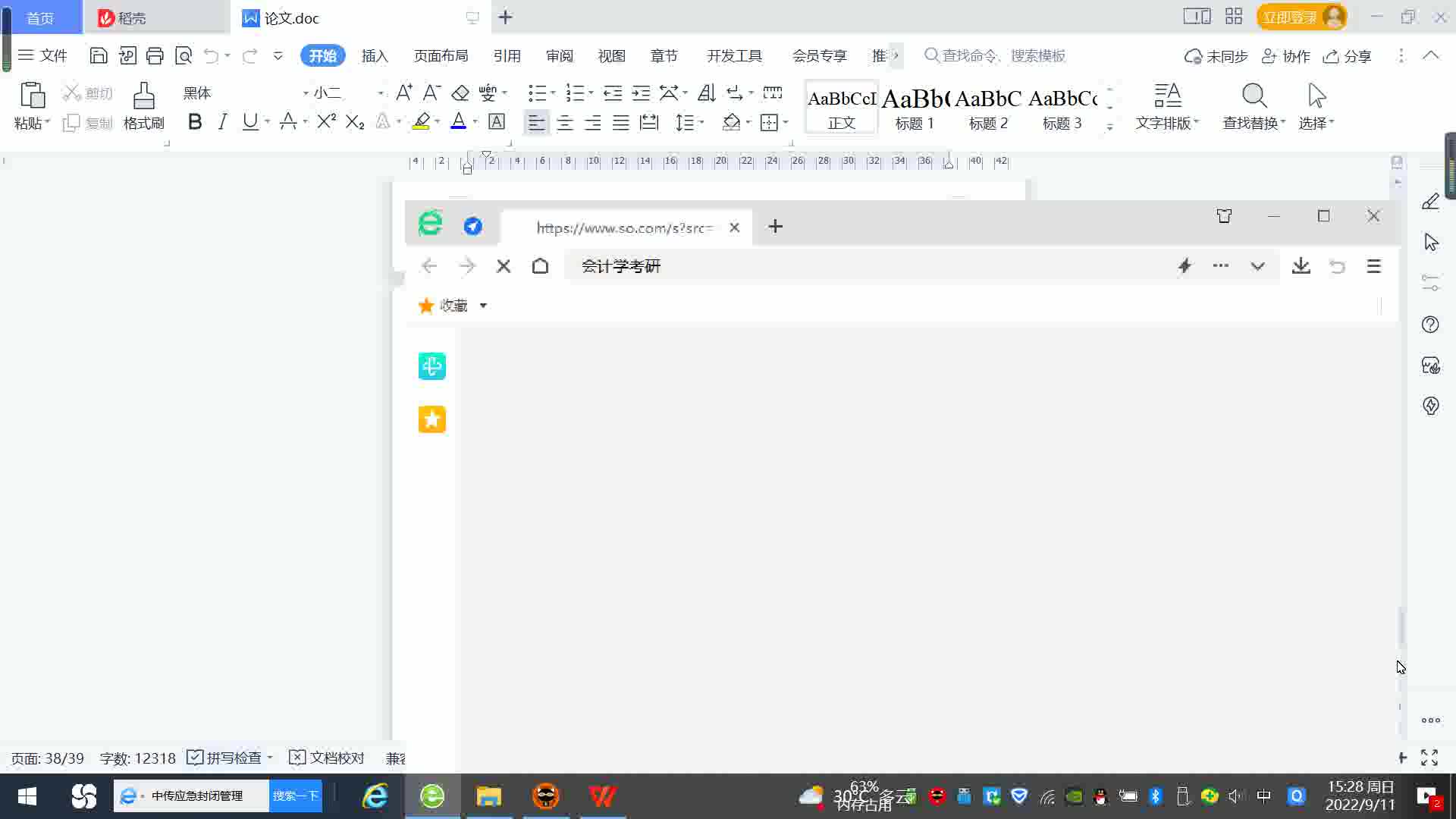The image size is (1456, 819).
Task: Click the center alignment icon
Action: [564, 122]
